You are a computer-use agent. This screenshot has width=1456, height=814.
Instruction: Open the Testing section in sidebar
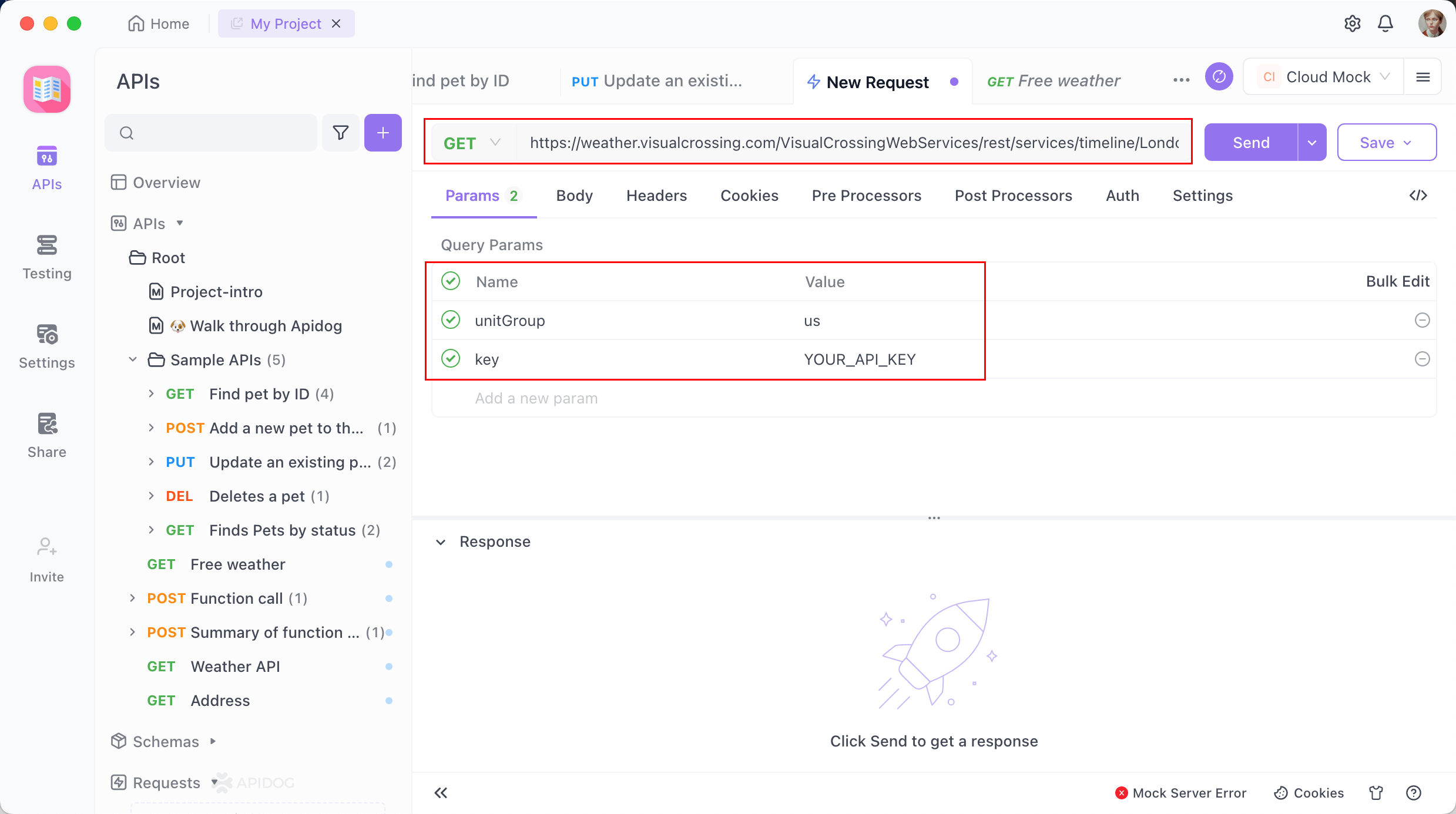pos(47,257)
